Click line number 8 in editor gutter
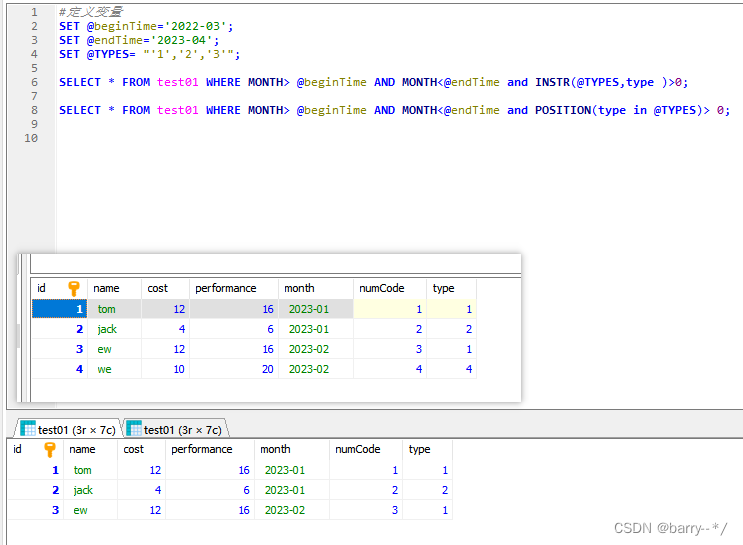743x545 pixels. (34, 110)
